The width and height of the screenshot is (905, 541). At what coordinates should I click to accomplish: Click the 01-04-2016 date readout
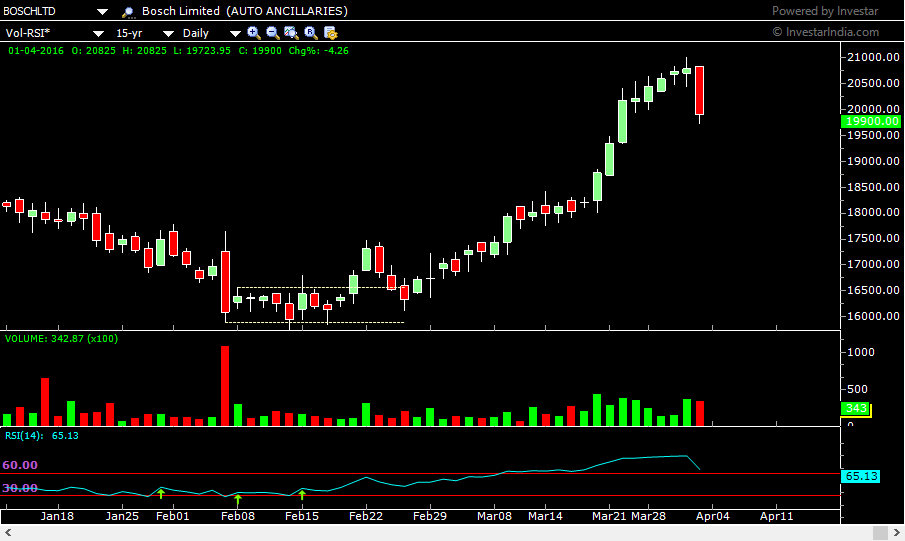pos(36,51)
